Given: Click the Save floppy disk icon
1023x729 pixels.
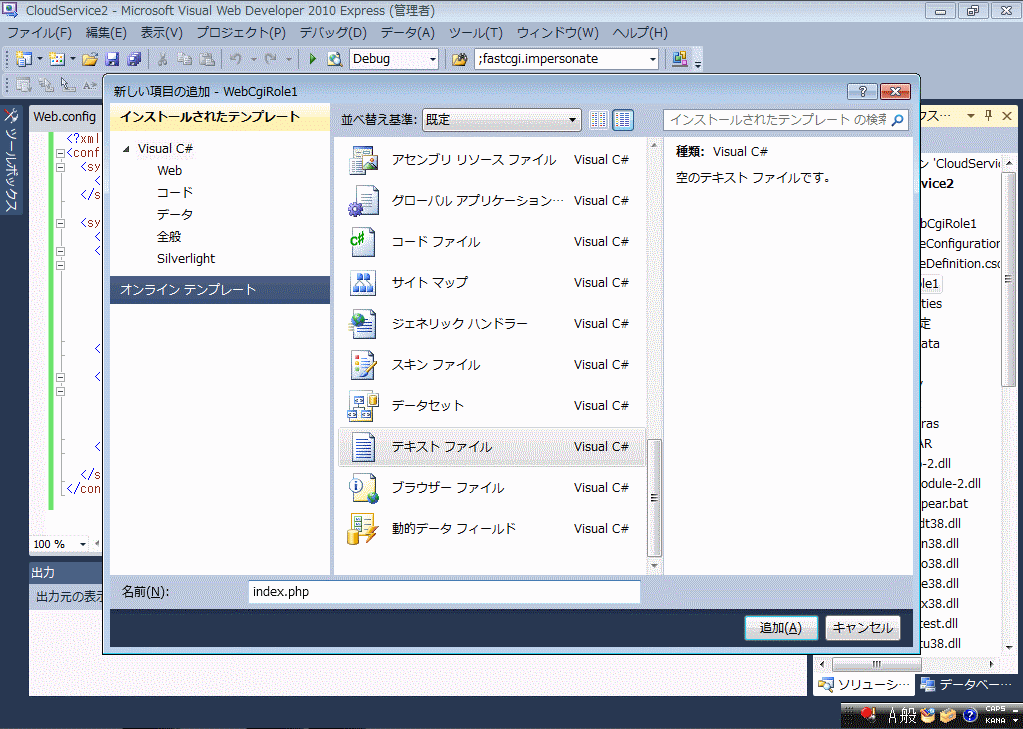Looking at the screenshot, I should pos(112,59).
